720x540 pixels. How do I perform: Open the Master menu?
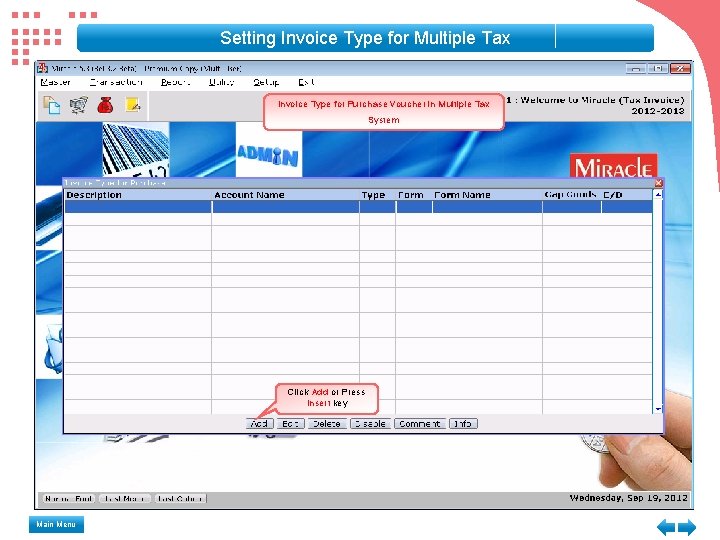point(55,82)
